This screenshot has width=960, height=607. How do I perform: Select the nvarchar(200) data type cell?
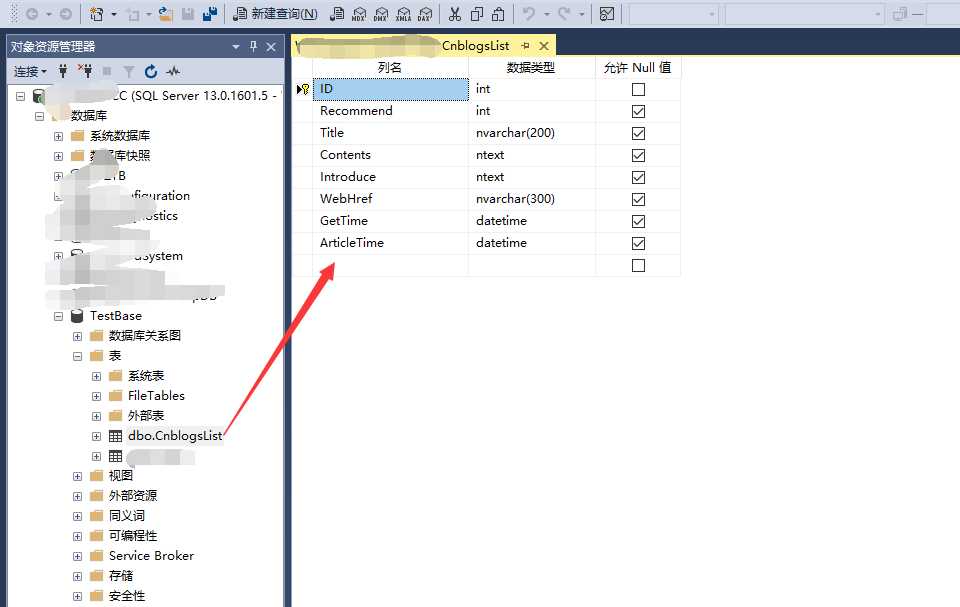(x=531, y=133)
